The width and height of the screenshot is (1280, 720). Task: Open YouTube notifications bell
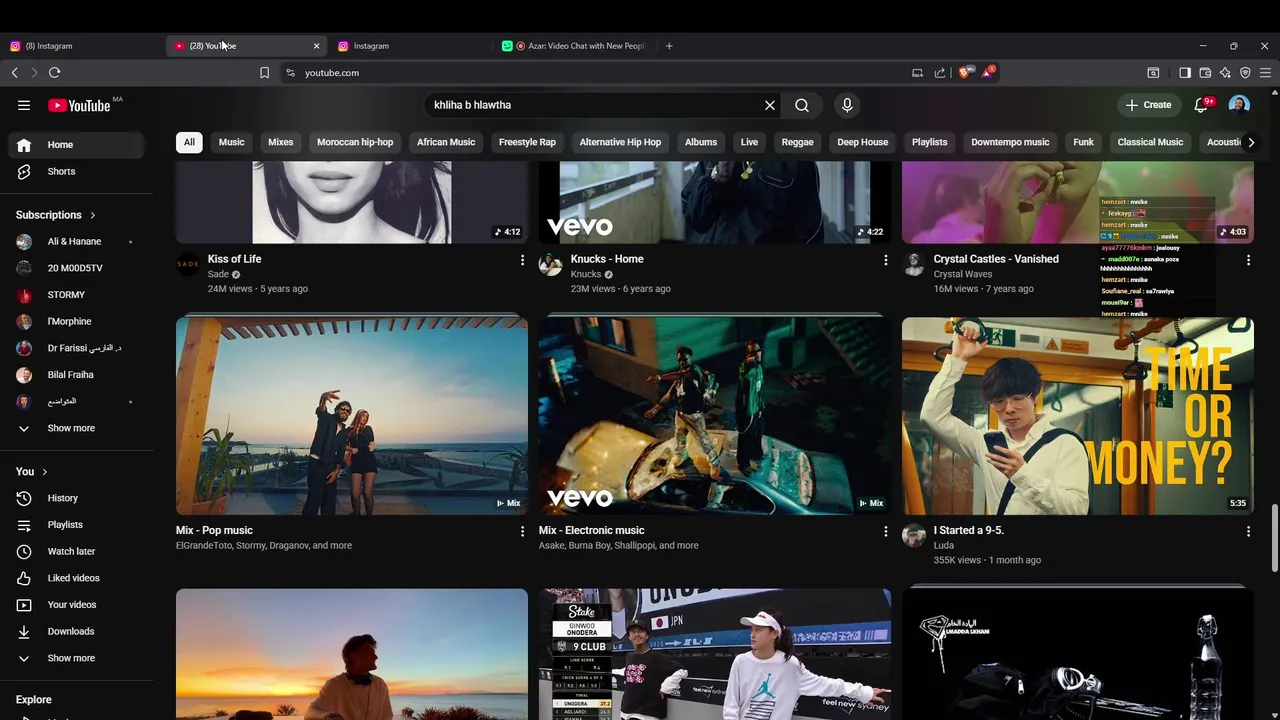(1201, 105)
